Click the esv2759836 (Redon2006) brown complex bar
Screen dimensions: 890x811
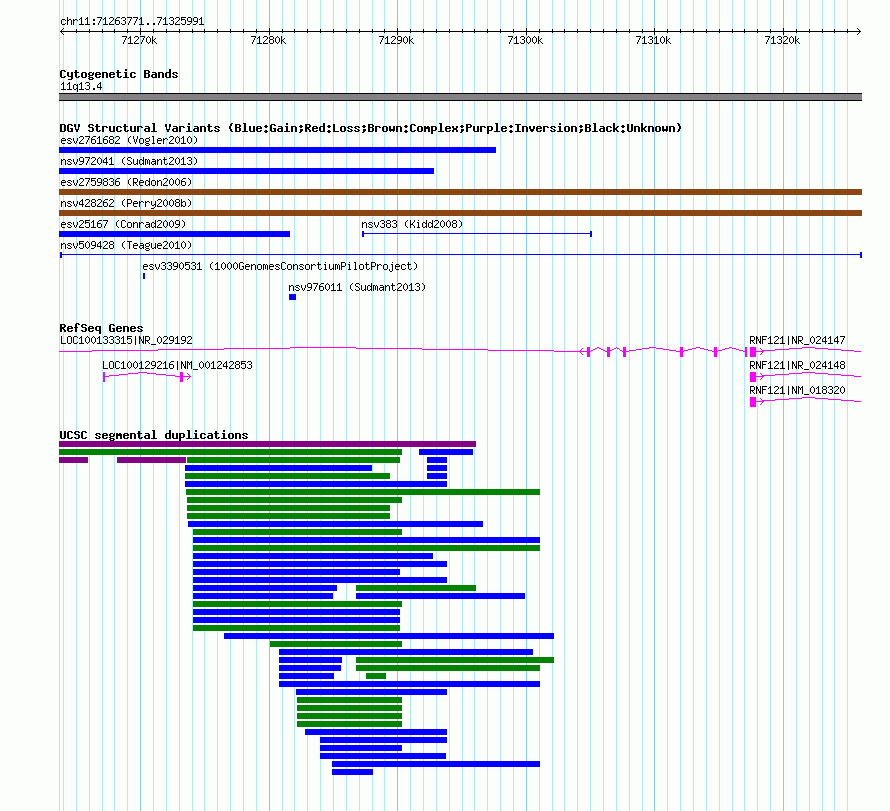pos(460,192)
